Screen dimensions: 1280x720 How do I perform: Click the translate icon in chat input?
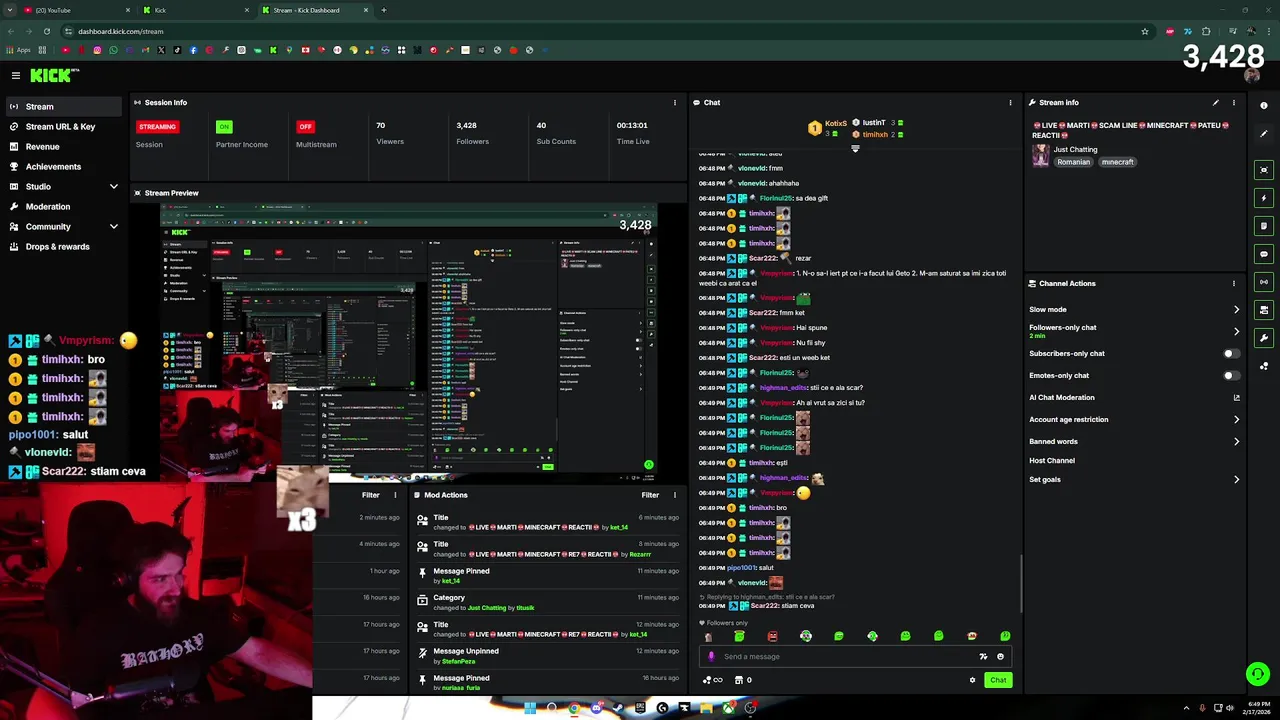tap(983, 657)
